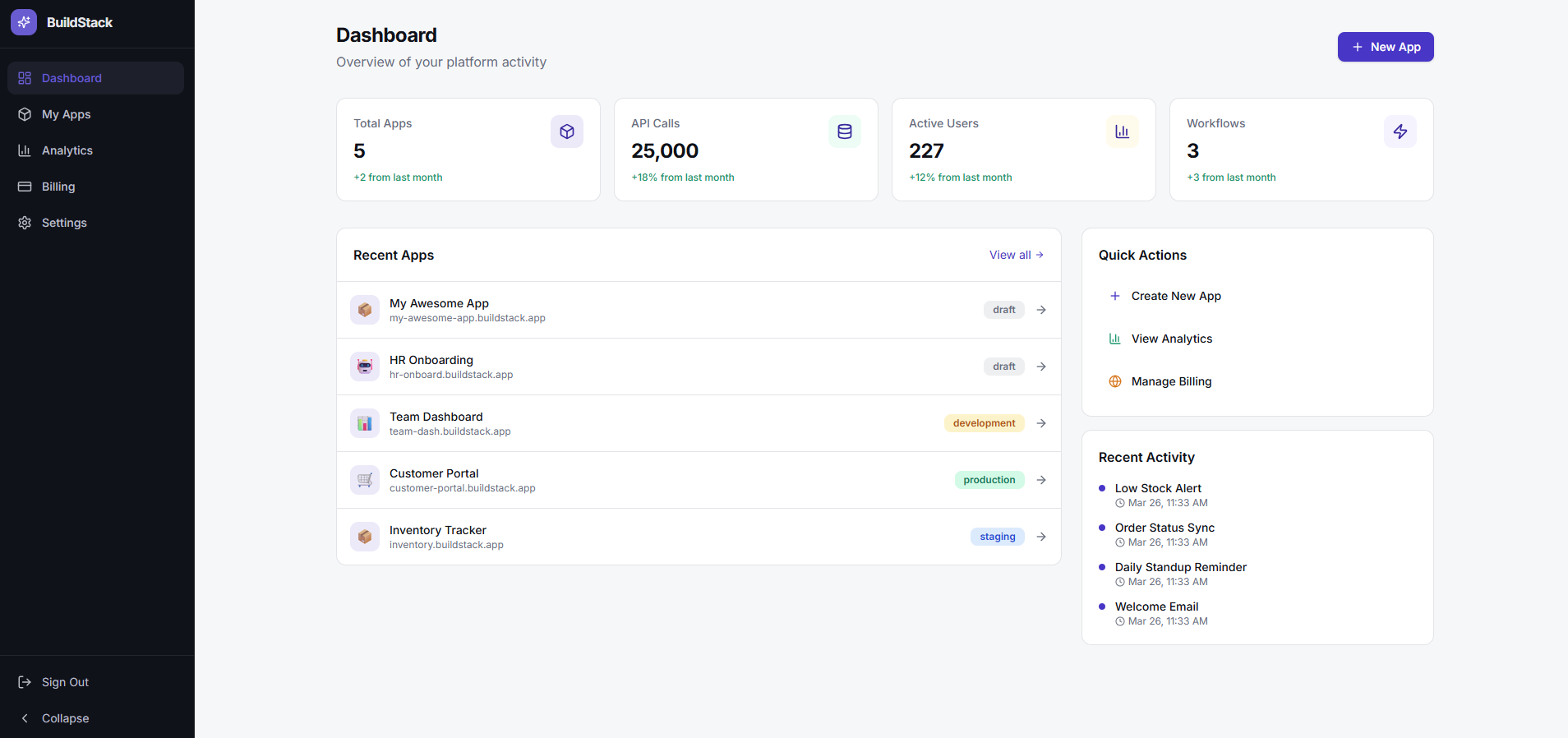The width and height of the screenshot is (1568, 738).
Task: Click the My Awesome App package icon
Action: click(365, 310)
